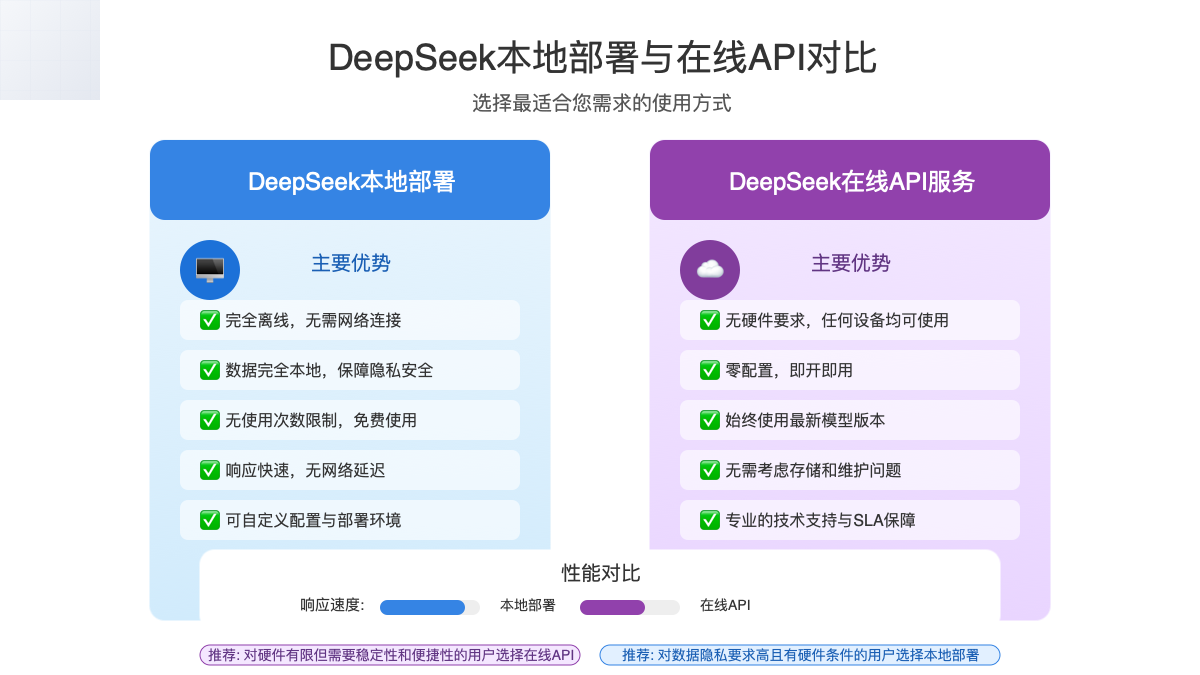Click the text 专业的技术支持与SLA保障
Image resolution: width=1200 pixels, height=675 pixels.
click(820, 520)
